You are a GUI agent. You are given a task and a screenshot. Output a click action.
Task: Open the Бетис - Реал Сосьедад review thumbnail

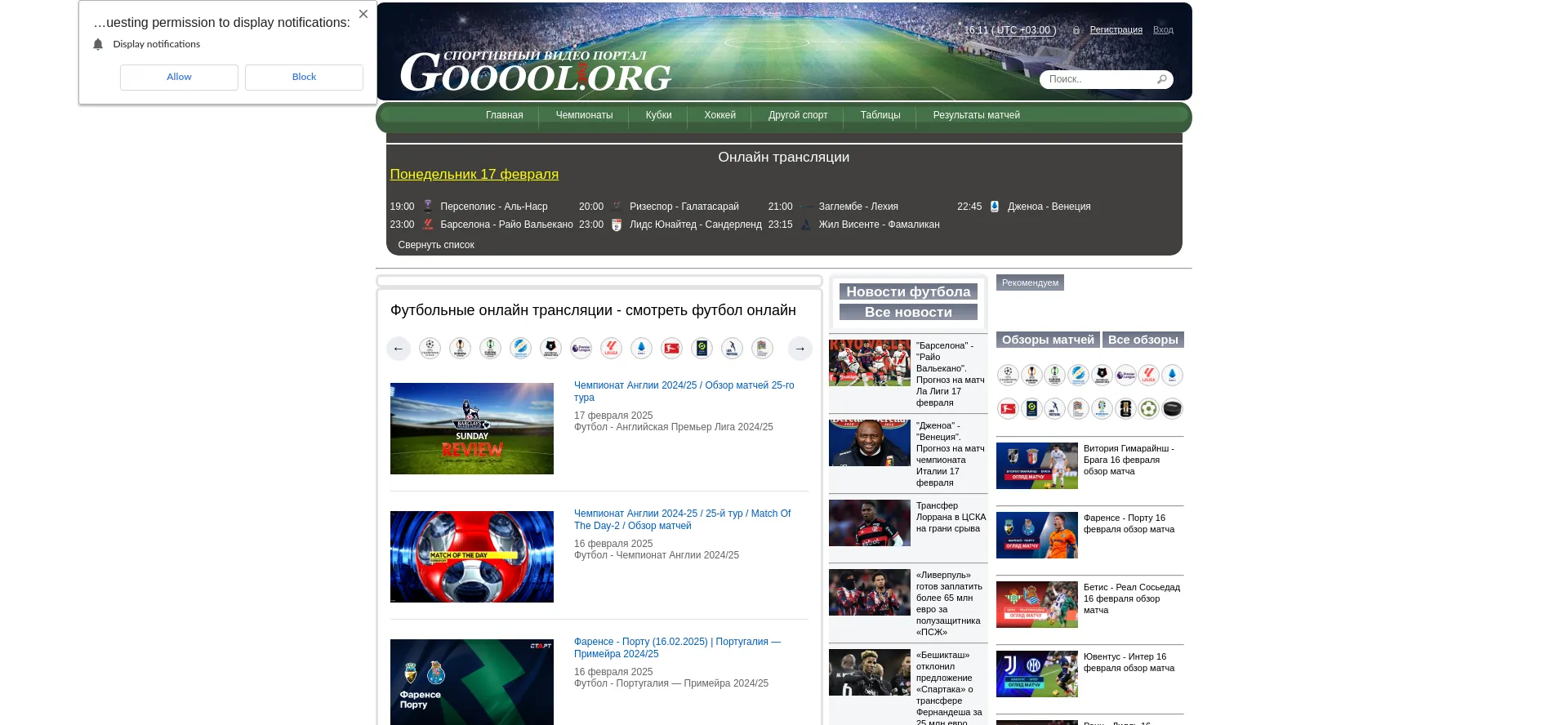pos(1036,604)
